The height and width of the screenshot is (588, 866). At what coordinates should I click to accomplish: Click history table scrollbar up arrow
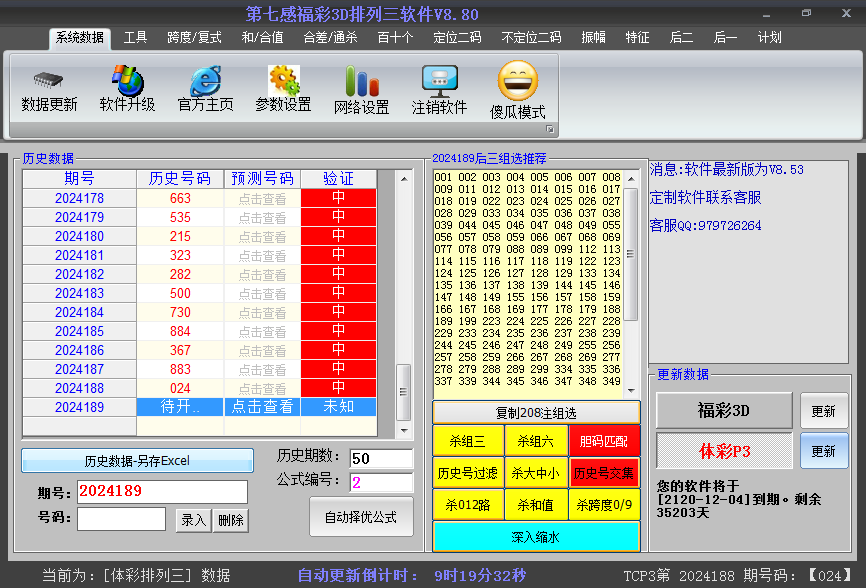404,179
